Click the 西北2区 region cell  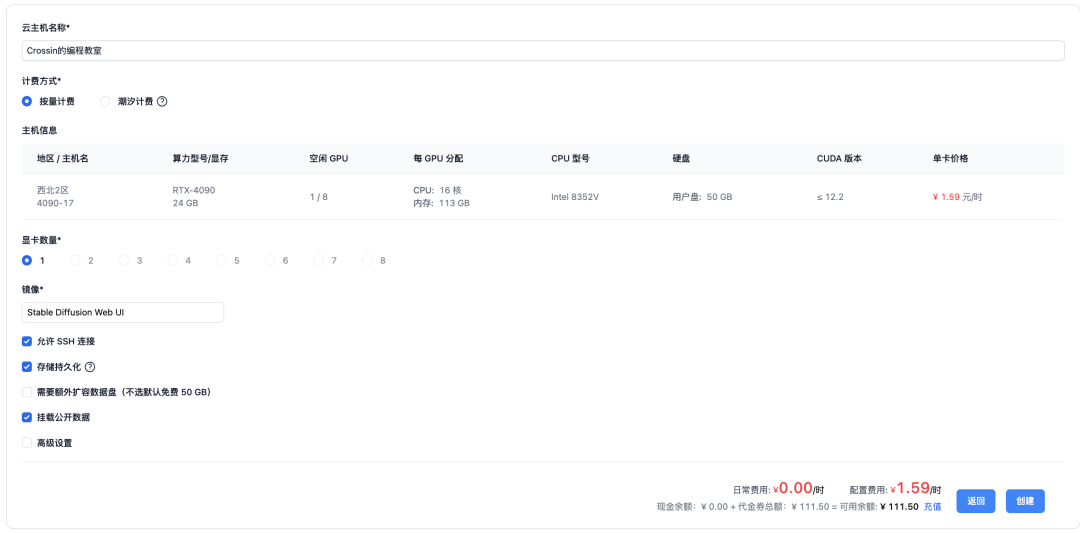54,190
